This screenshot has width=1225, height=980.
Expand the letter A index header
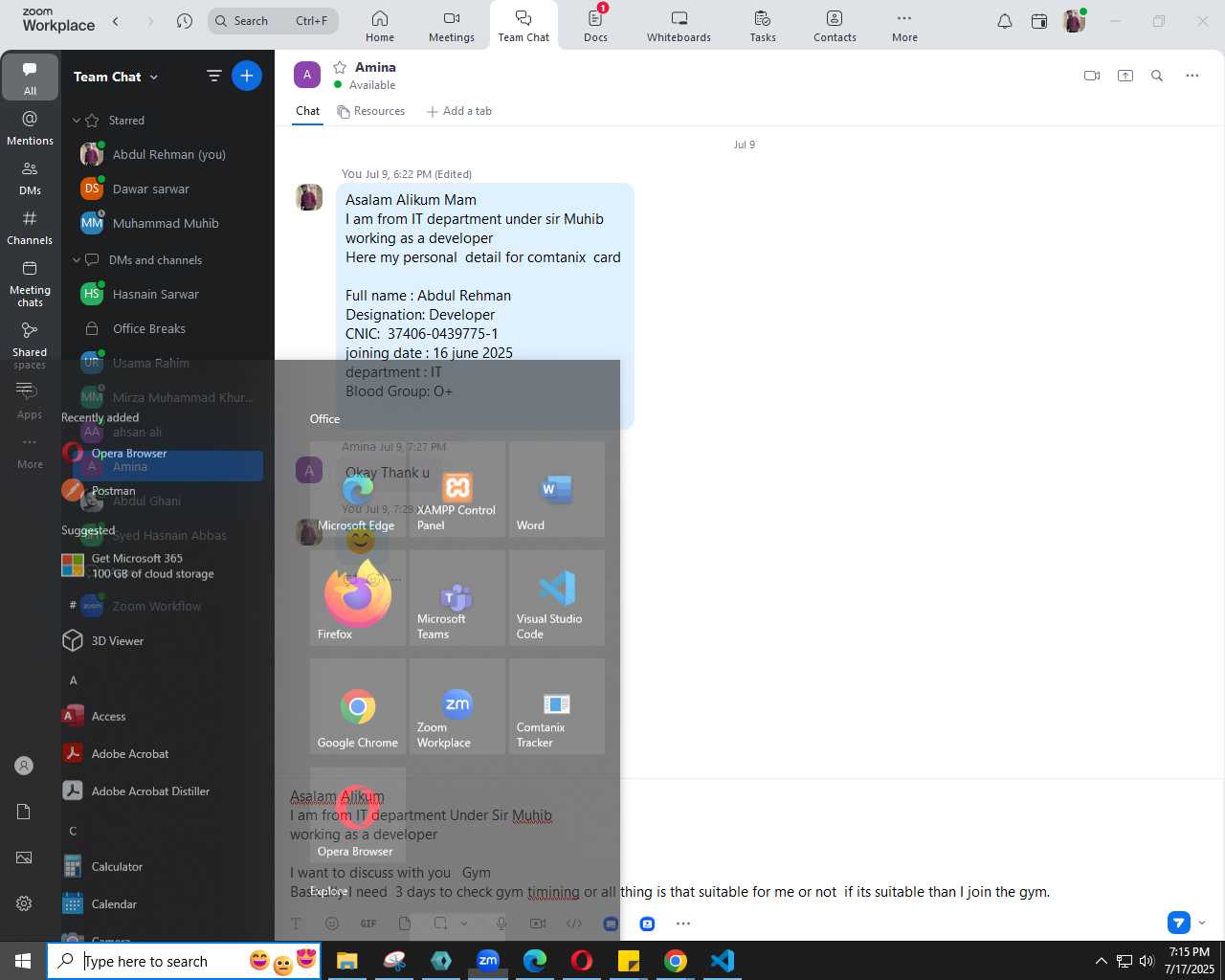74,679
